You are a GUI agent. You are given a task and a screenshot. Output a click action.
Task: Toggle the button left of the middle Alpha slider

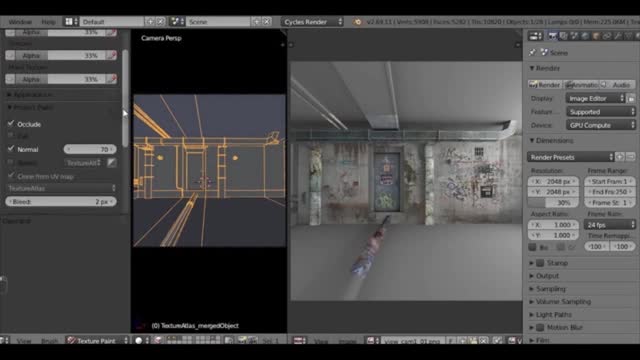click(11, 56)
